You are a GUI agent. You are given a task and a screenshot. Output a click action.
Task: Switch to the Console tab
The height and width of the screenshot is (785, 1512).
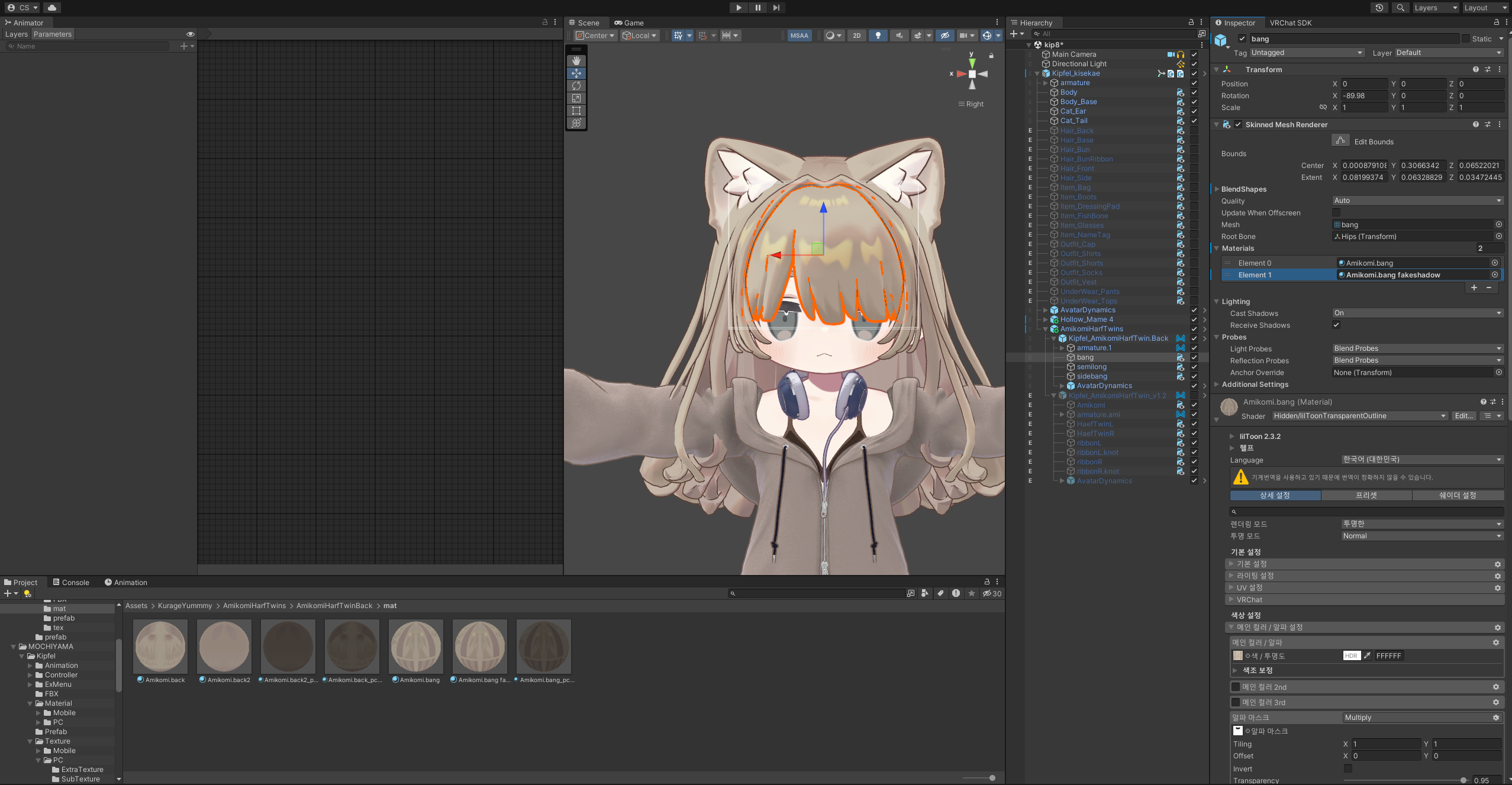click(71, 583)
